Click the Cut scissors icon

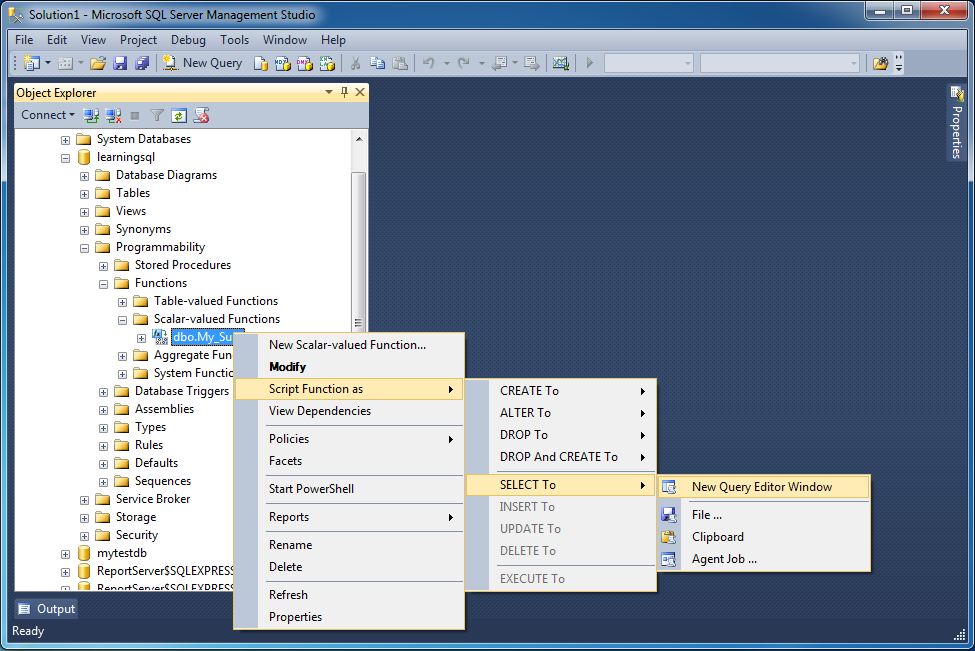tap(356, 63)
